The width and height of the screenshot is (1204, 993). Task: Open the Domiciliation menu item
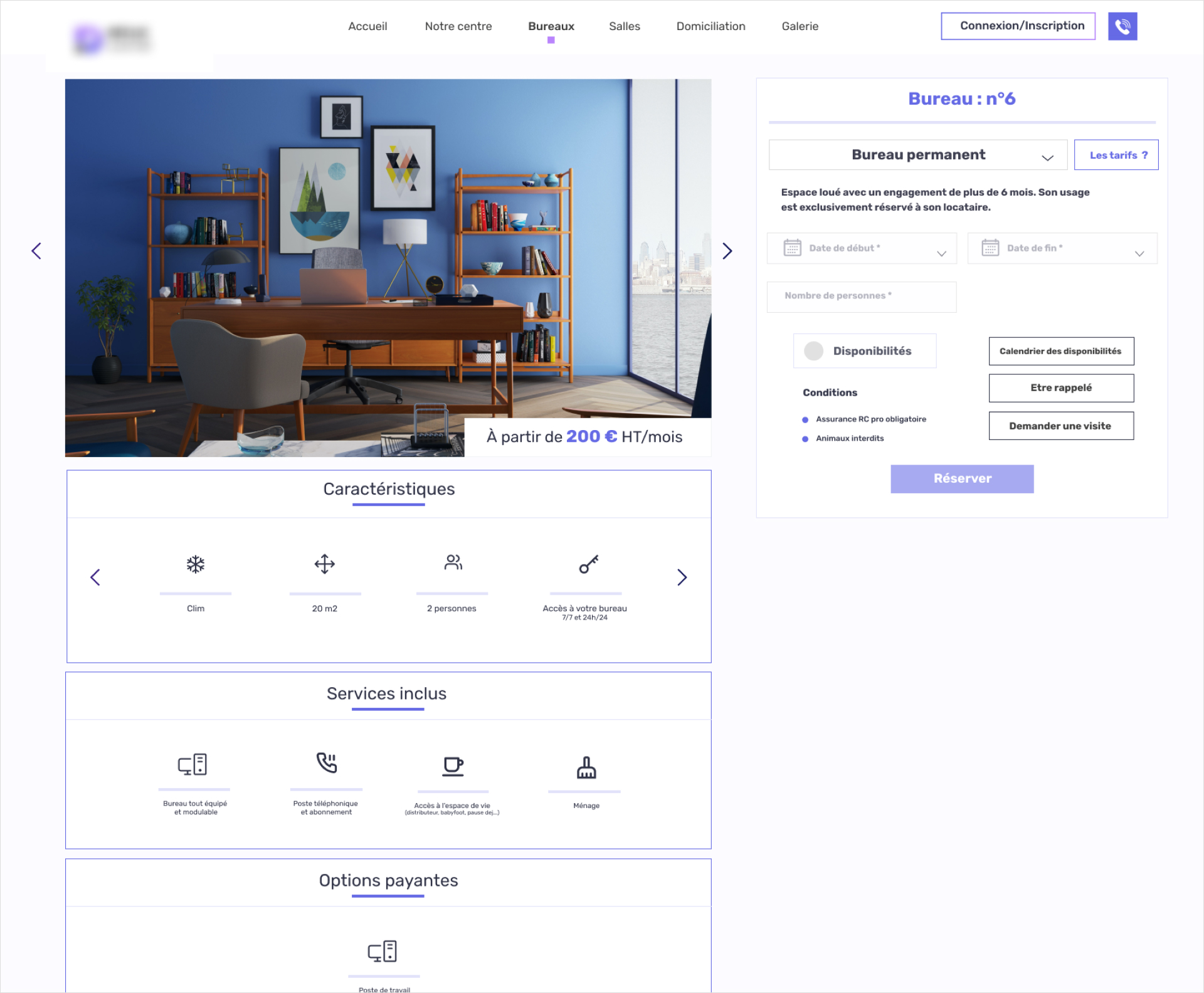[x=711, y=26]
